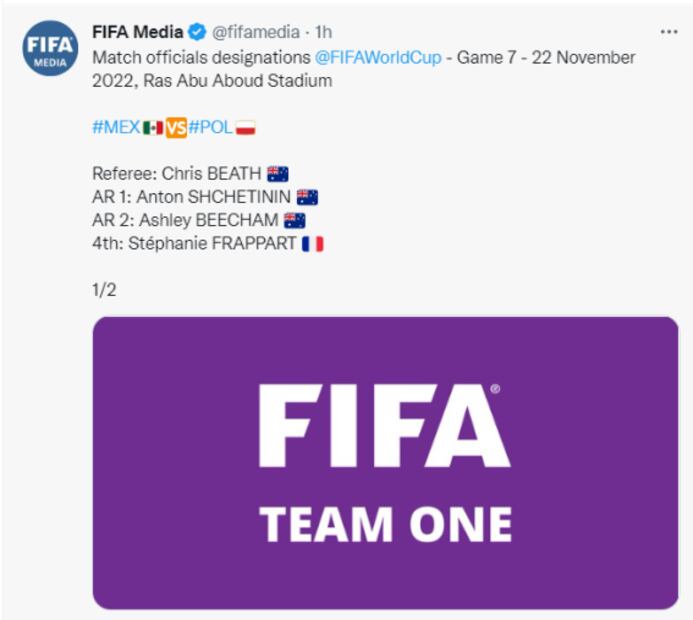Open the FIFA Media display name link
Screen dimensions: 693x620
138,32
